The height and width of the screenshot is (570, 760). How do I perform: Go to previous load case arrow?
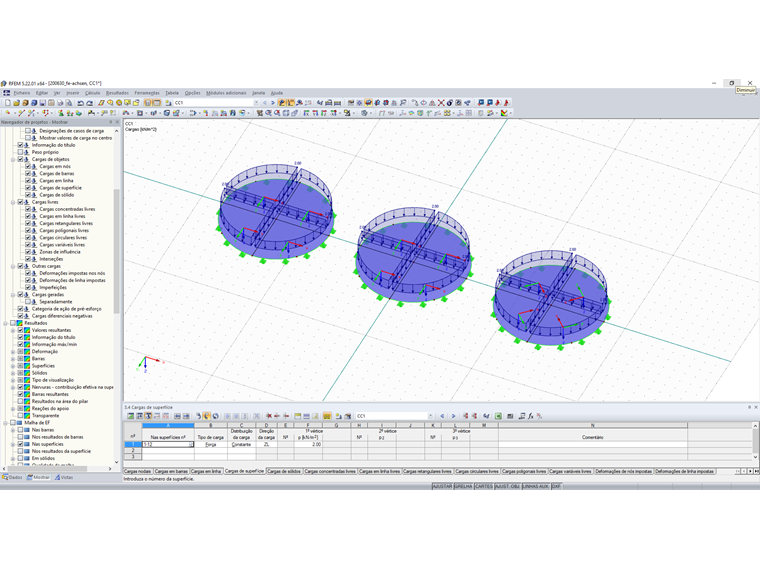[265, 103]
